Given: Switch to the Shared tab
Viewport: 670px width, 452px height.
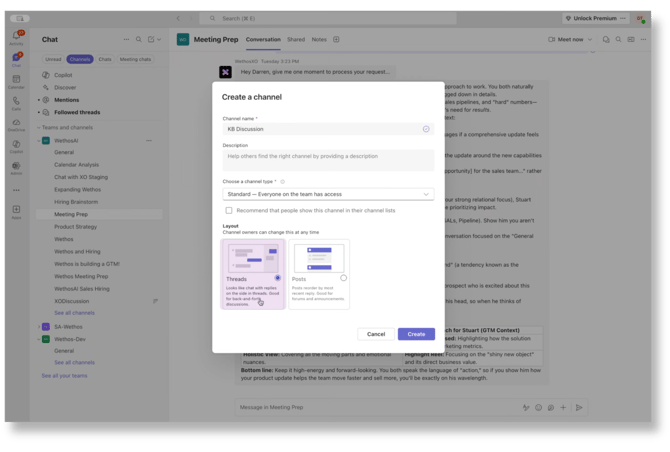Looking at the screenshot, I should pyautogui.click(x=296, y=39).
